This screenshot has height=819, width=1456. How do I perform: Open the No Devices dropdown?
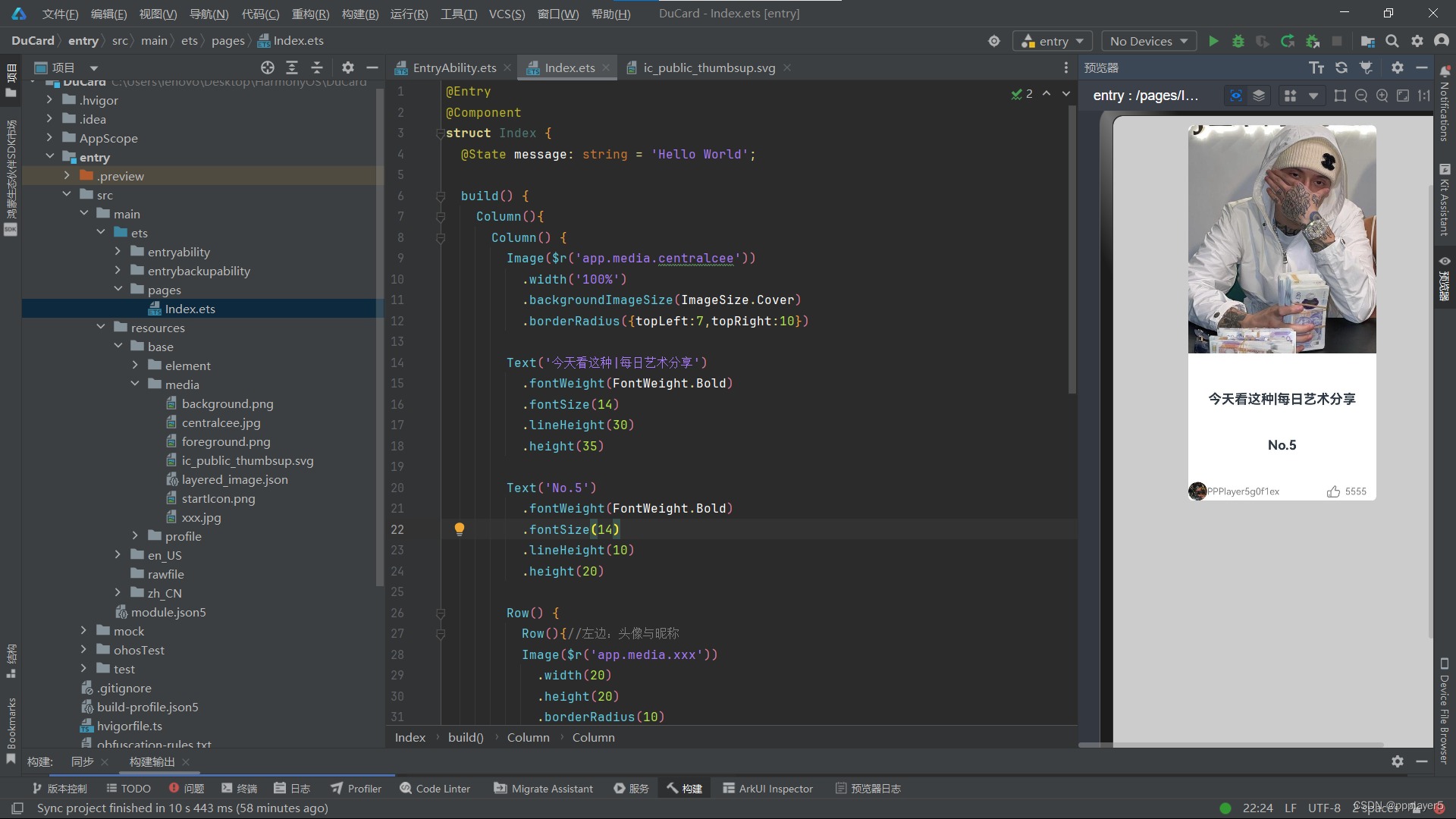[1148, 41]
